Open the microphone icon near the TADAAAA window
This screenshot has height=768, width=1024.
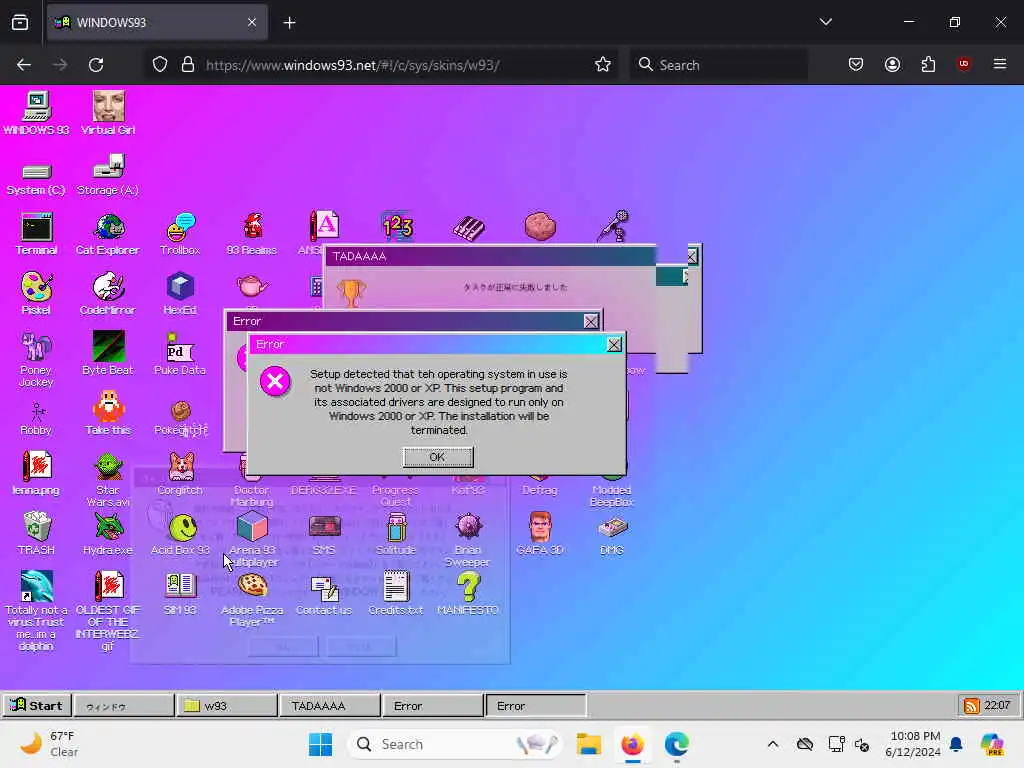click(614, 226)
